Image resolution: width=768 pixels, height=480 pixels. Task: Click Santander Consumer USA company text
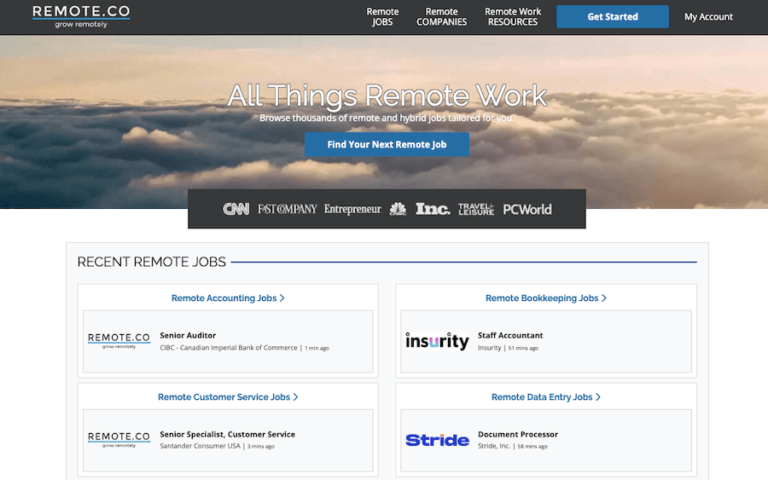pyautogui.click(x=200, y=446)
